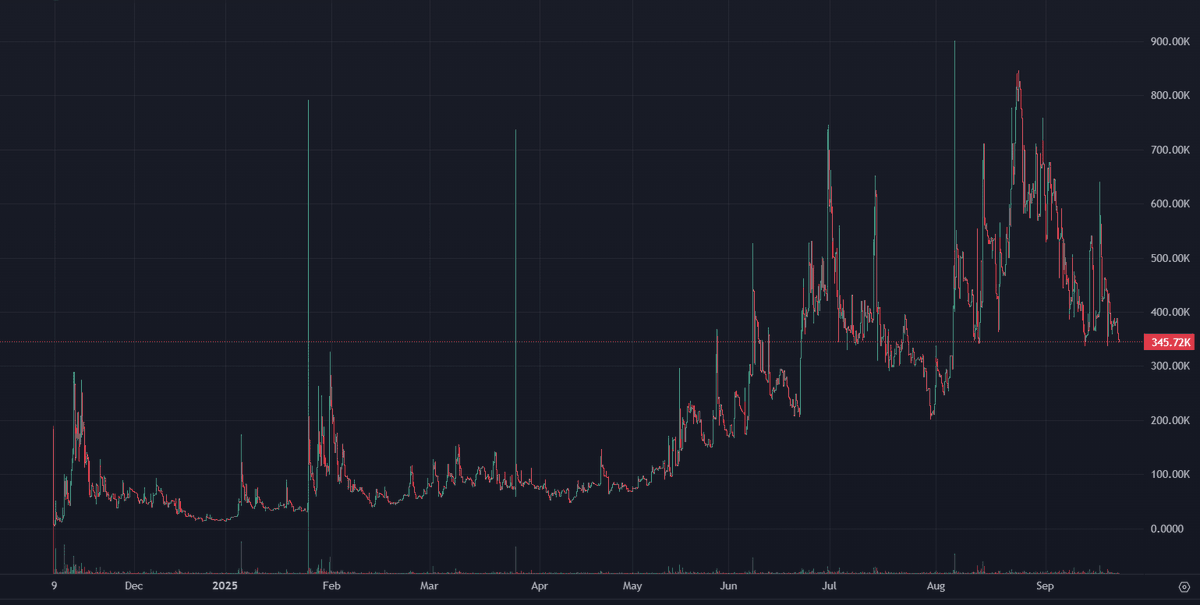Click the 300.00K price axis label
Viewport: 1200px width, 605px height.
pyautogui.click(x=1170, y=366)
